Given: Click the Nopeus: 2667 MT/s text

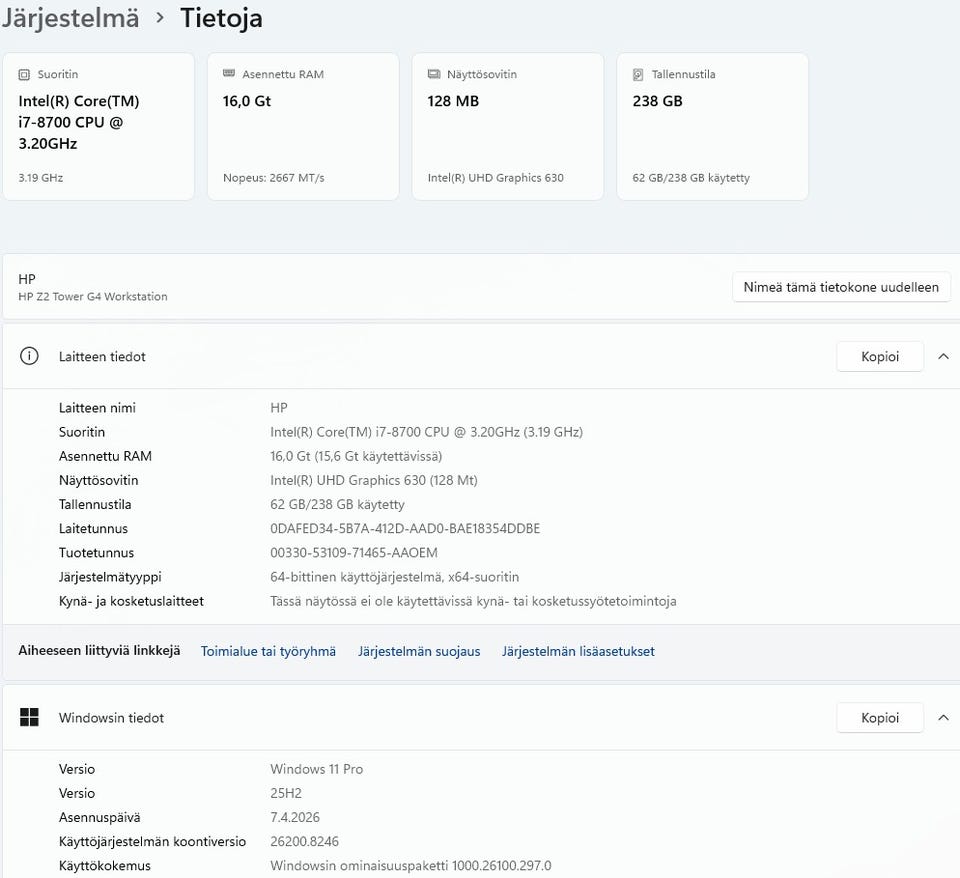Looking at the screenshot, I should tap(274, 178).
